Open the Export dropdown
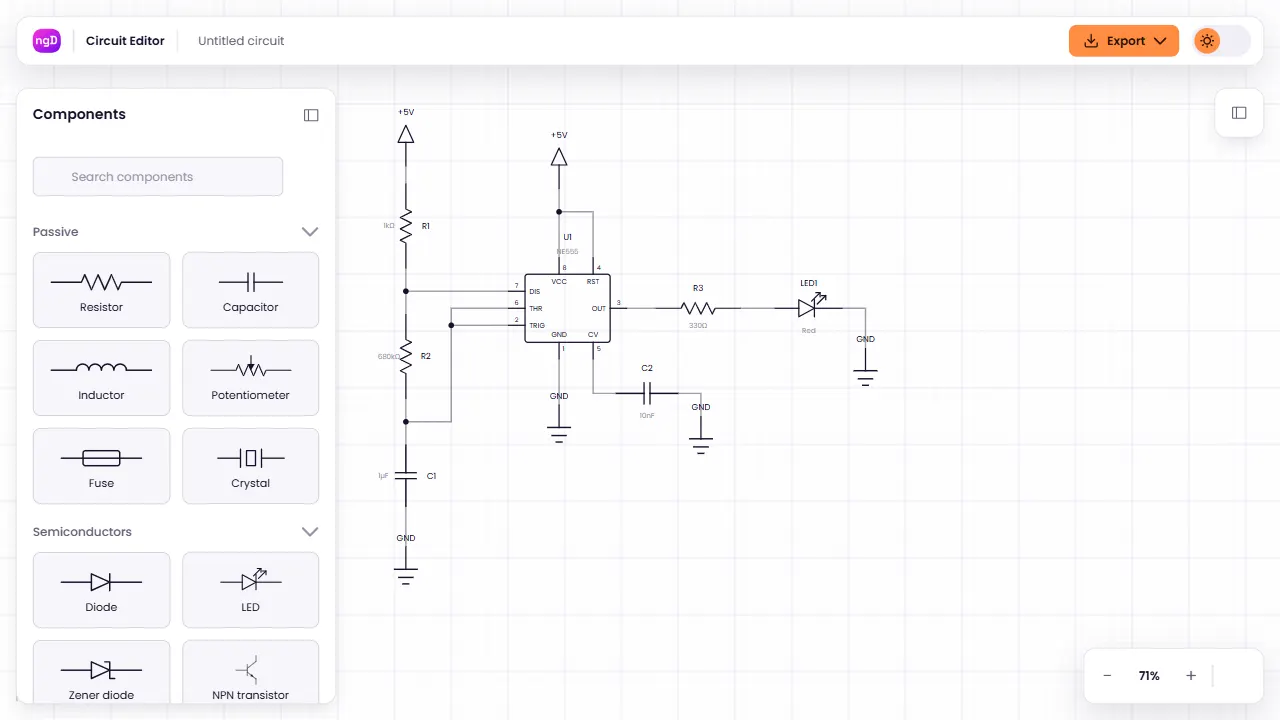 [1124, 41]
